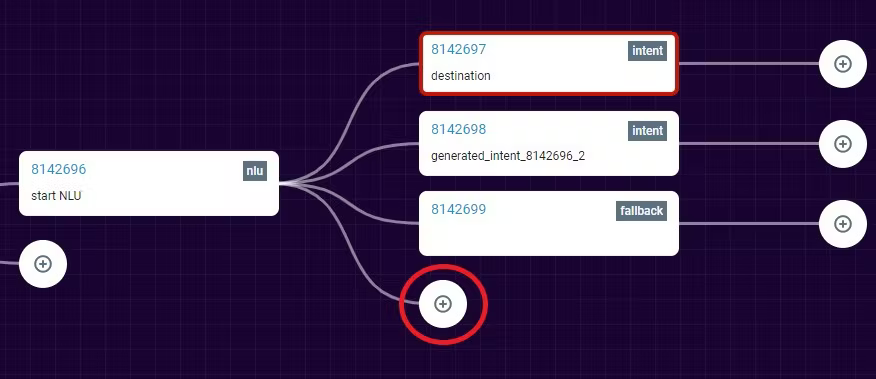Click the nlu badge on node 8142696
Screen dimensions: 876x379
pos(255,171)
